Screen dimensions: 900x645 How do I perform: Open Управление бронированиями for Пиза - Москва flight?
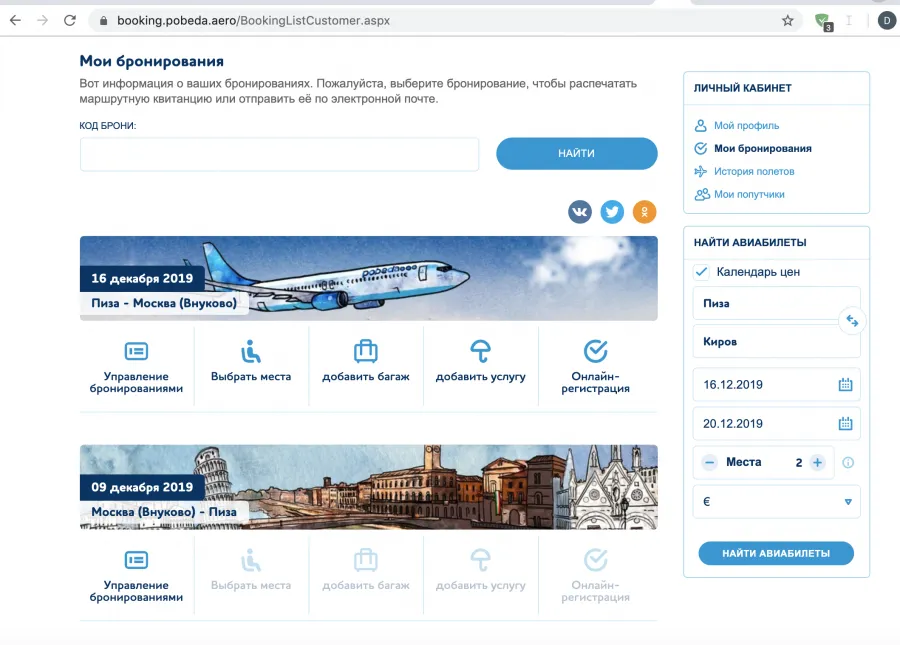(136, 367)
